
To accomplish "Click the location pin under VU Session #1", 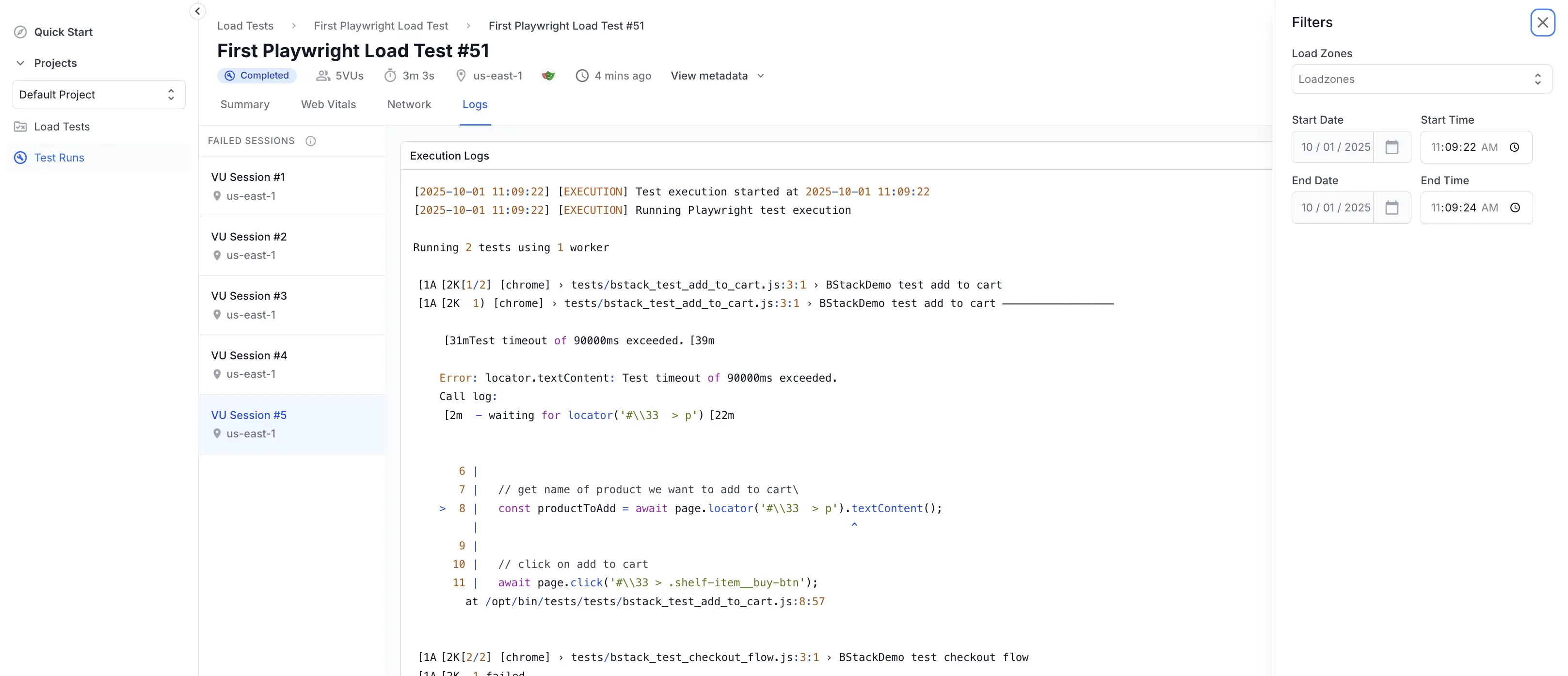I will 217,196.
